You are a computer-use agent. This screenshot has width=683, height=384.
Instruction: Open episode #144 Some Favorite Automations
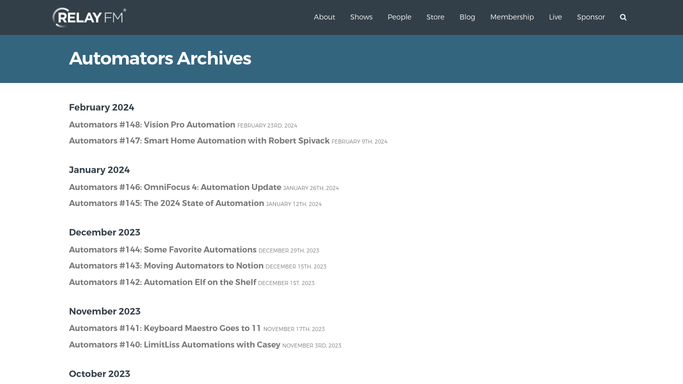[x=162, y=250]
